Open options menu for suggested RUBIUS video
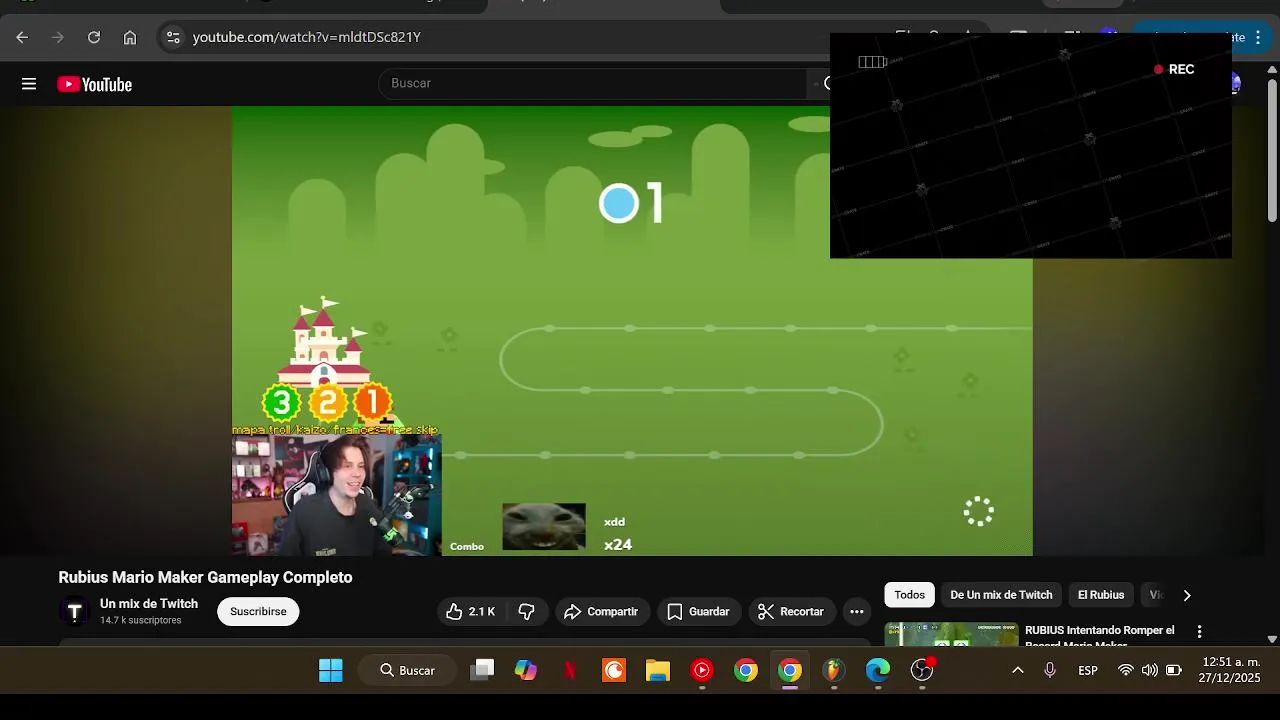The width and height of the screenshot is (1280, 720). [x=1199, y=632]
